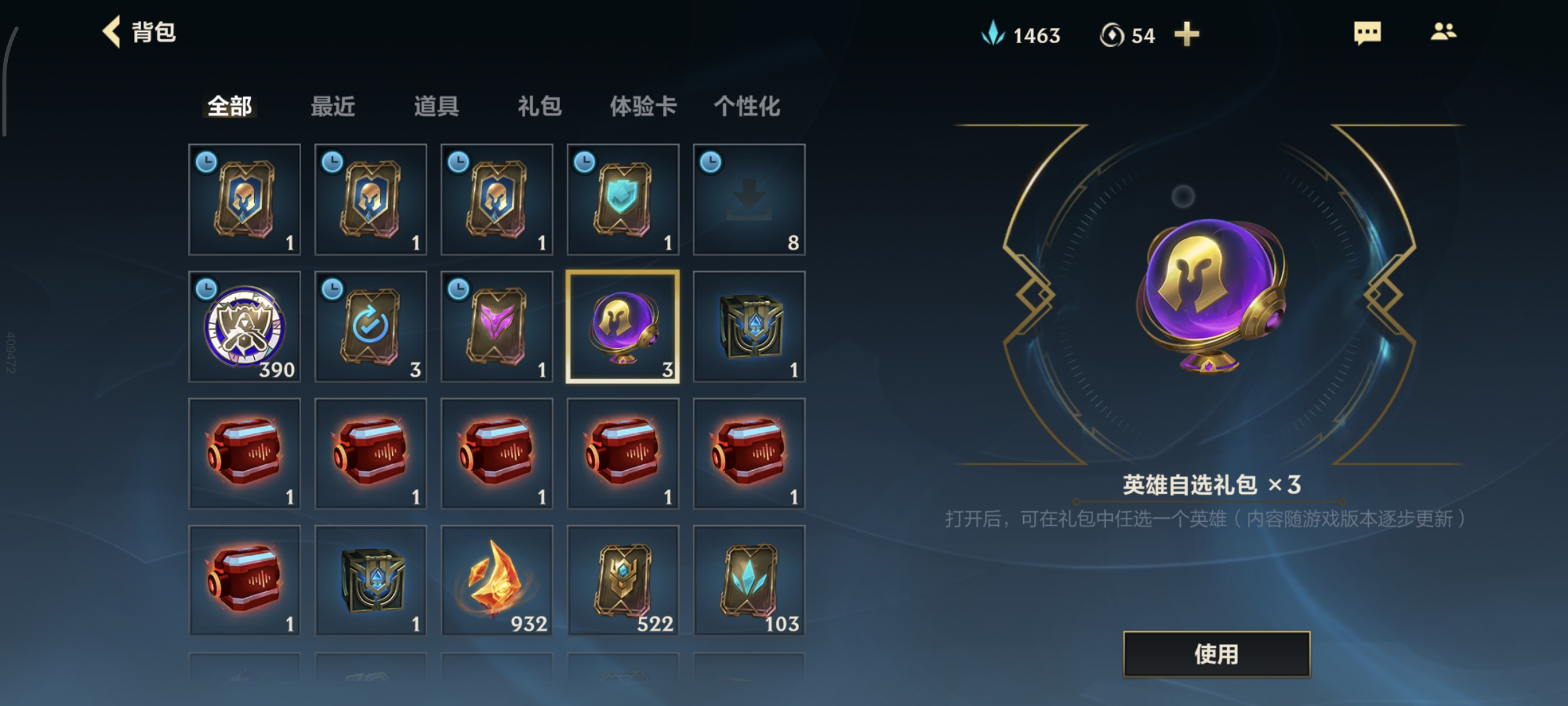Image resolution: width=1568 pixels, height=706 pixels.
Task: Select the download placeholder item with 8
Action: point(749,199)
